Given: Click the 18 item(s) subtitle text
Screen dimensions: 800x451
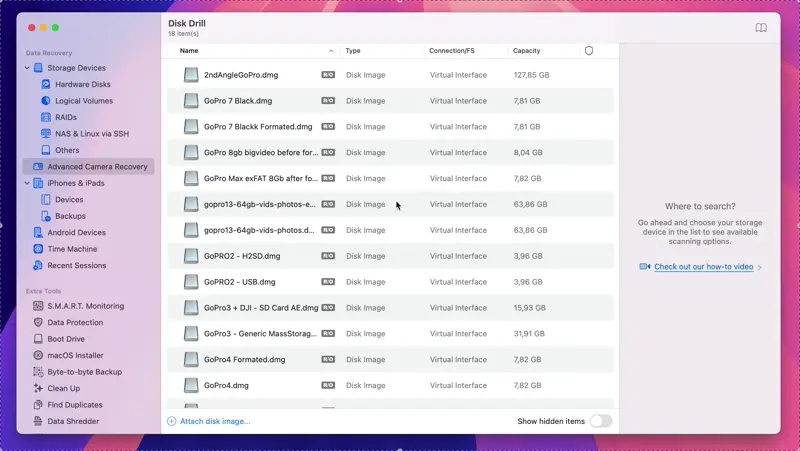Looking at the screenshot, I should [183, 34].
